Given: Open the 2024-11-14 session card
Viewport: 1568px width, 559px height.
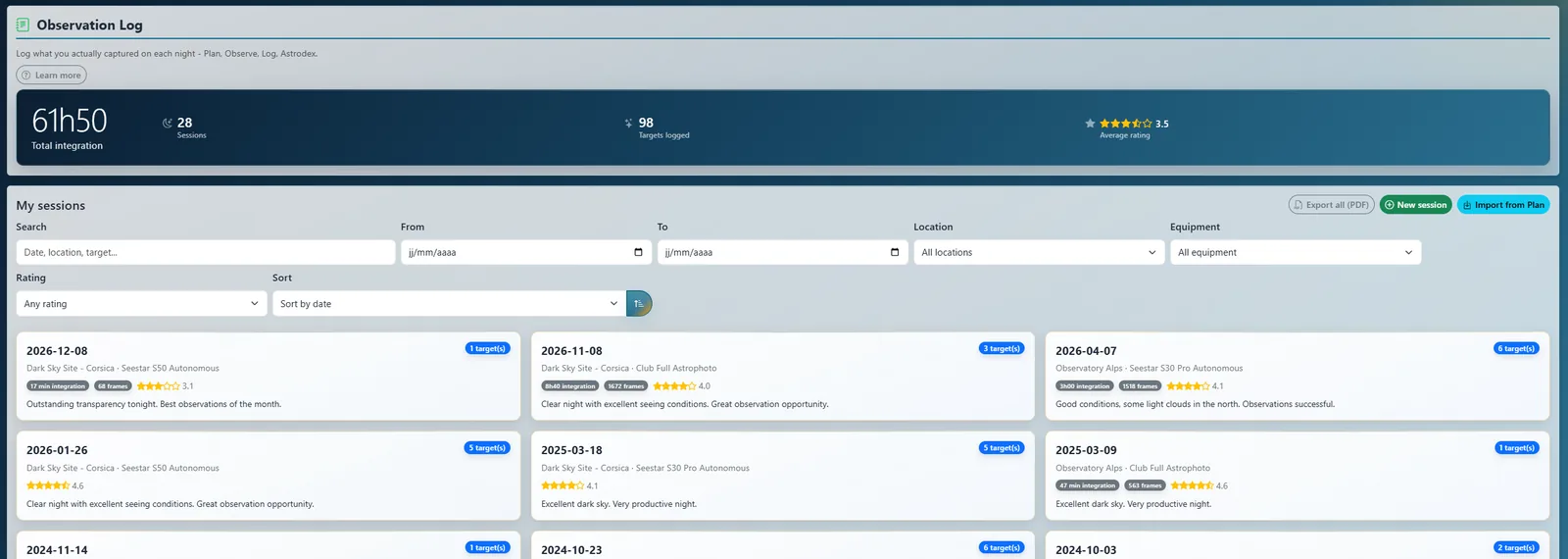Looking at the screenshot, I should (268, 546).
